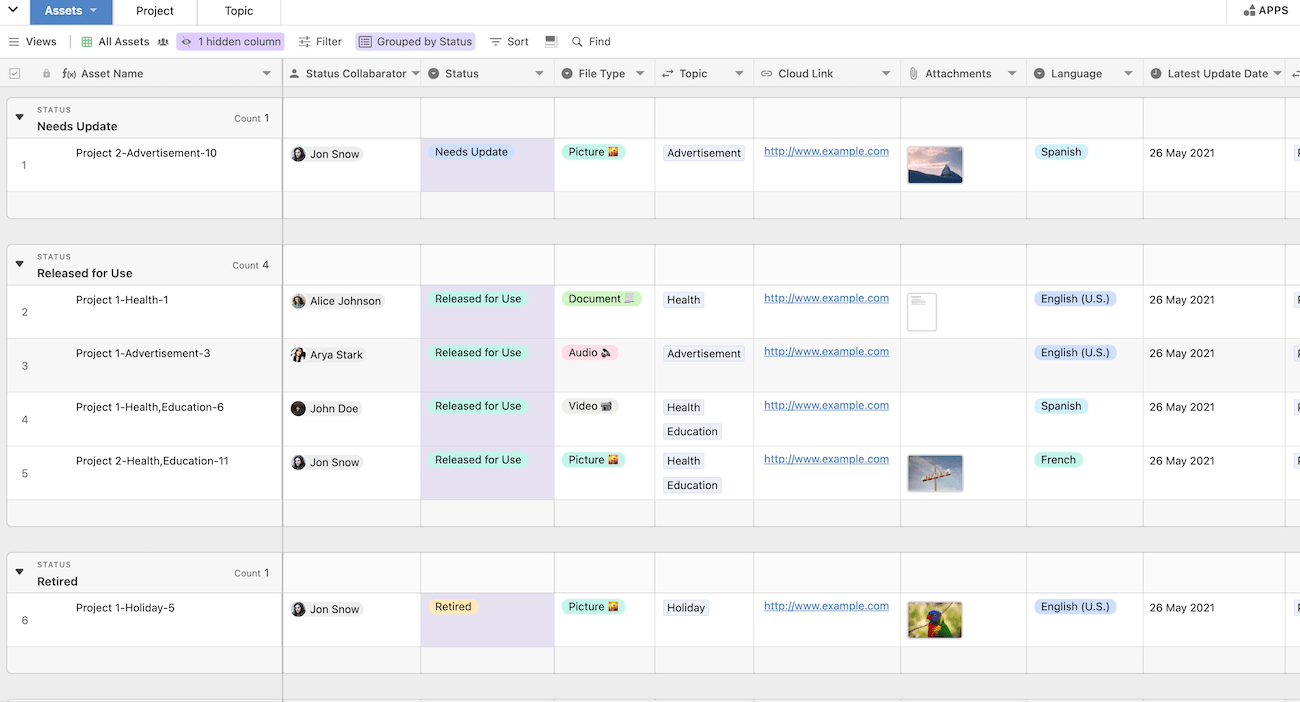
Task: Open link for Project 1-Health,Education-6
Action: coord(826,406)
